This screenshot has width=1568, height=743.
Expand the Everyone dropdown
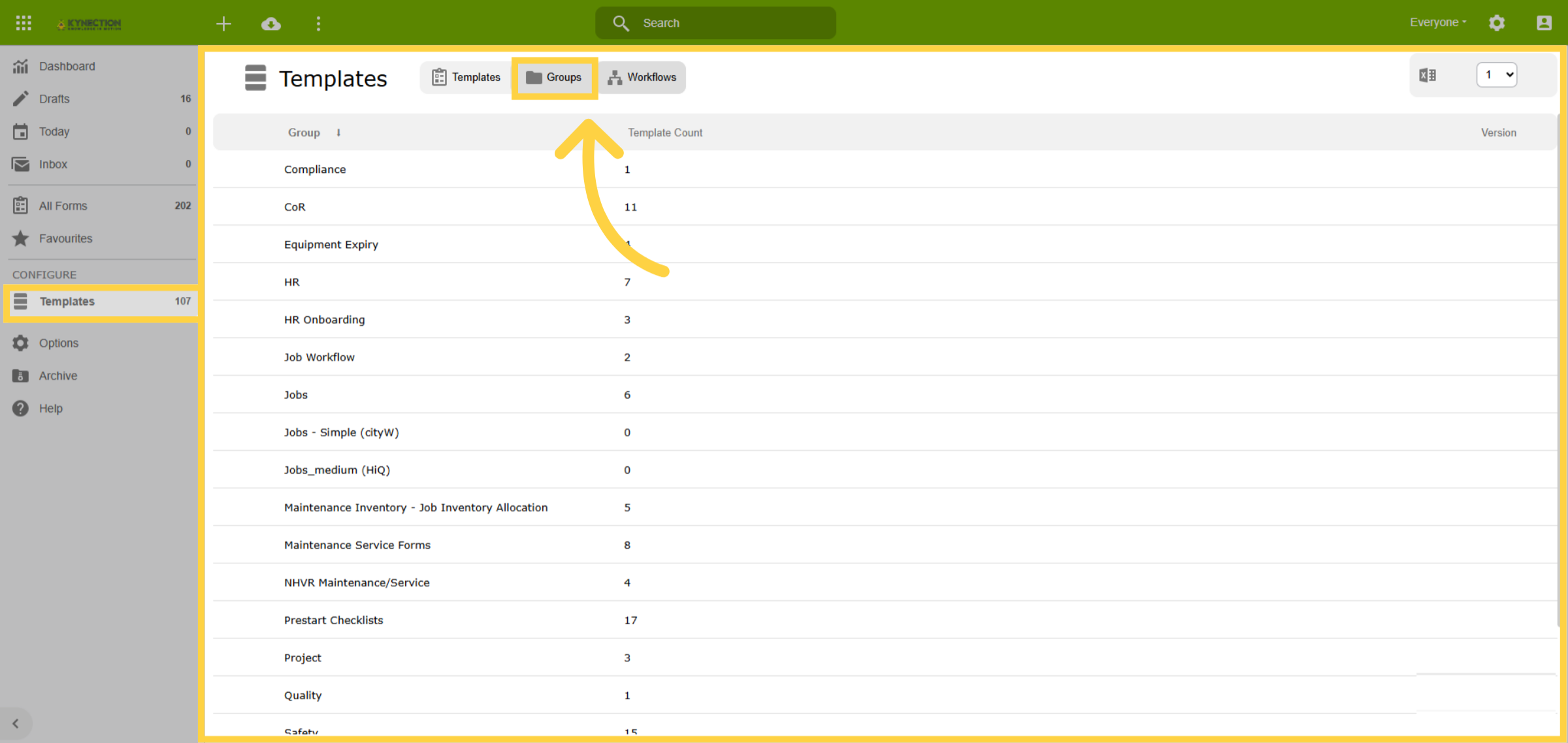(x=1438, y=23)
